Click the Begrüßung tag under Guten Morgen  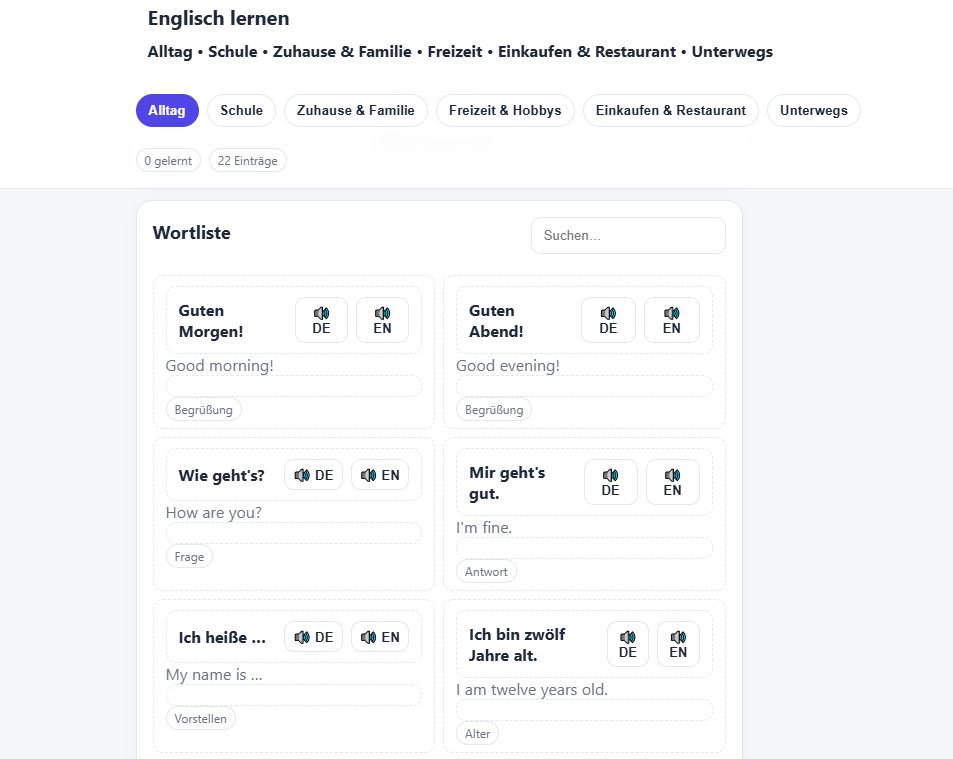click(203, 410)
